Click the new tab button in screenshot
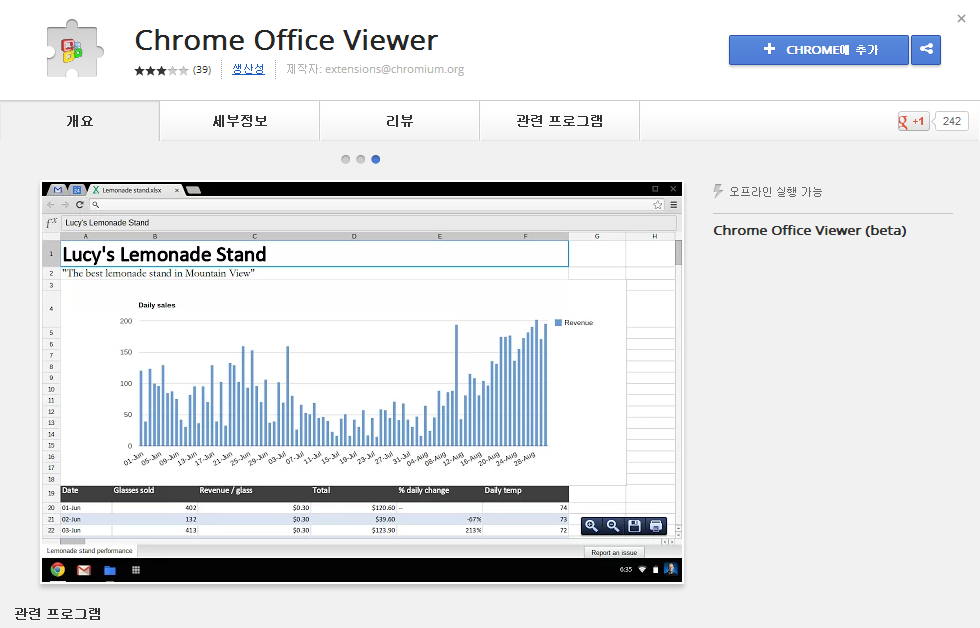The height and width of the screenshot is (628, 980). click(194, 190)
